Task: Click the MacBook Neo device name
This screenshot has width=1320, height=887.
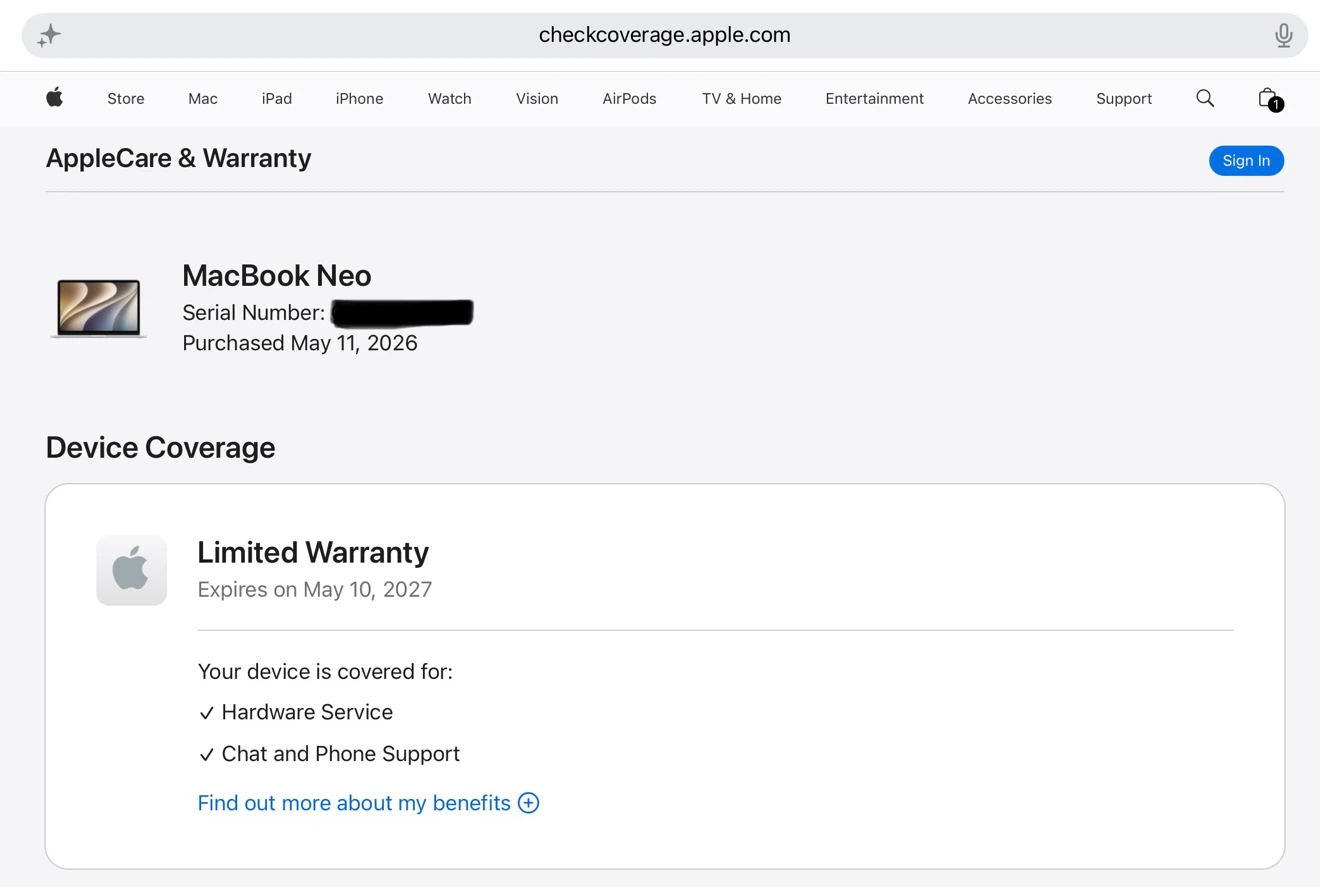Action: pos(277,275)
